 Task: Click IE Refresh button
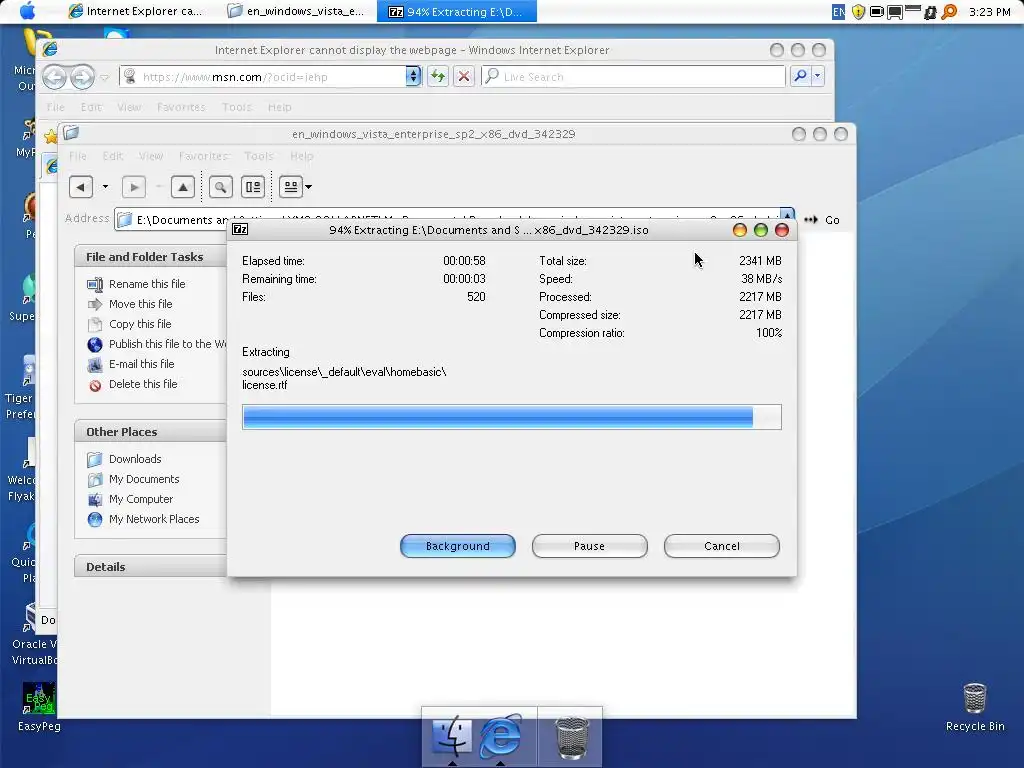[x=438, y=77]
